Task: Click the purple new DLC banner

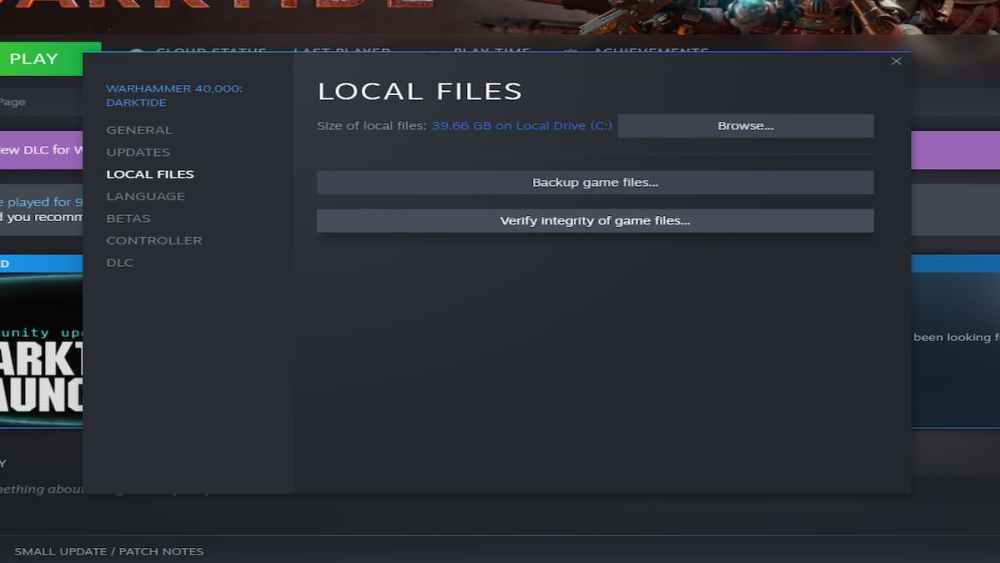Action: (x=40, y=150)
